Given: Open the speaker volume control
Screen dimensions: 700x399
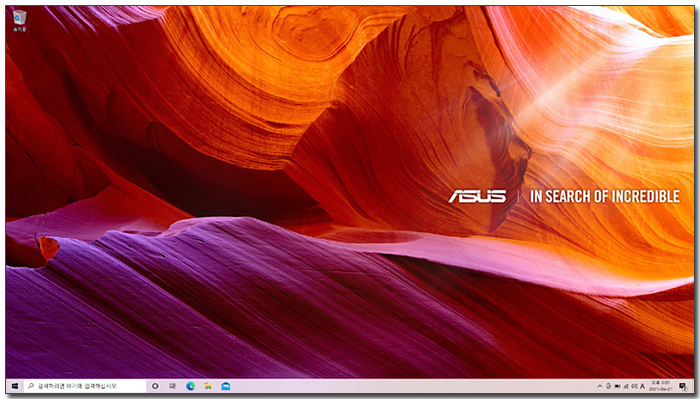Looking at the screenshot, I should [634, 386].
